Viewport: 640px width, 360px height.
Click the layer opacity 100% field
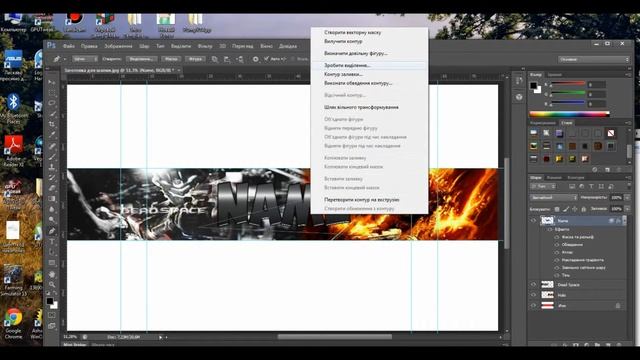point(616,198)
